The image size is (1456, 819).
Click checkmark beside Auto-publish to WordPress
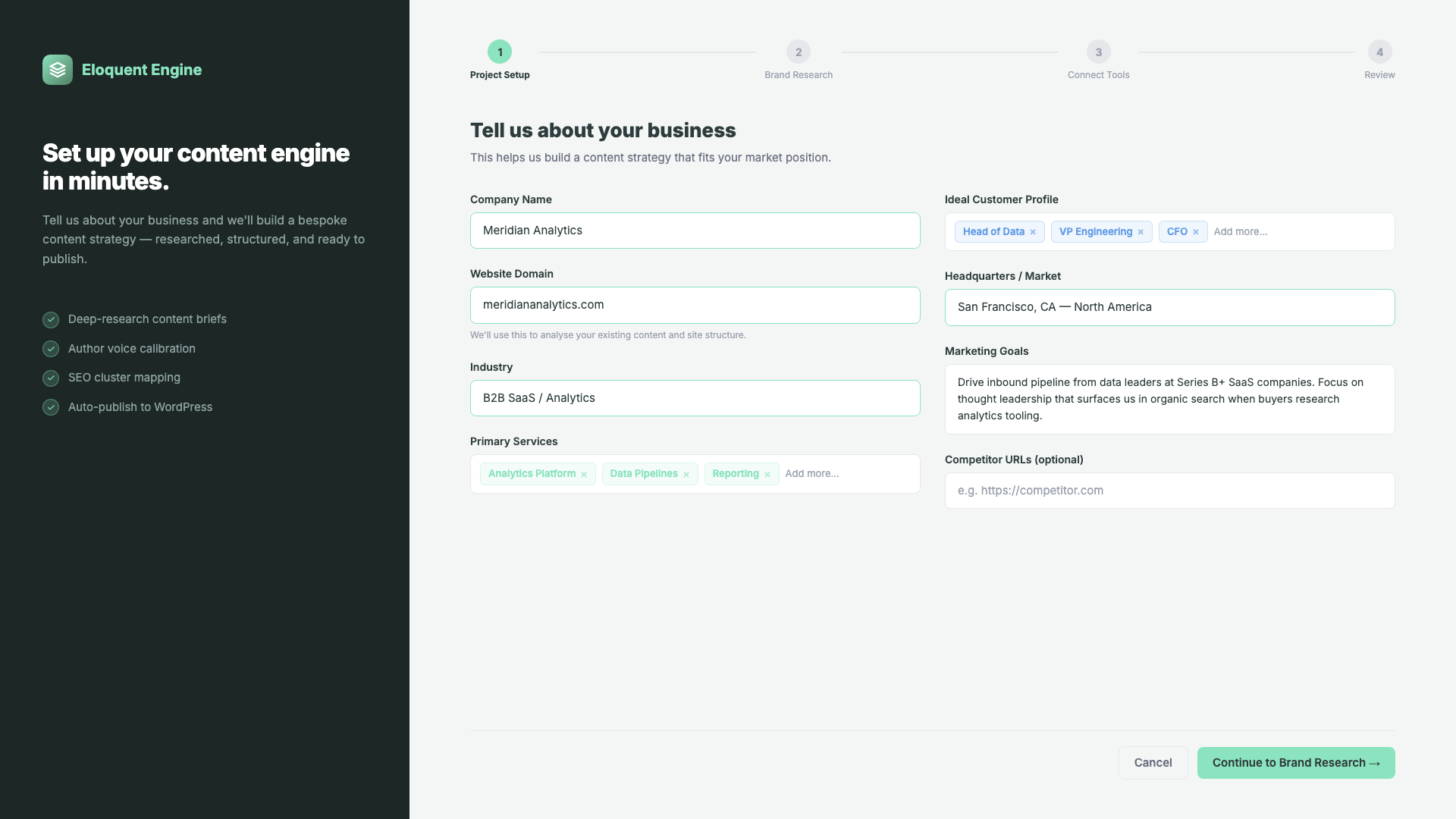[51, 407]
